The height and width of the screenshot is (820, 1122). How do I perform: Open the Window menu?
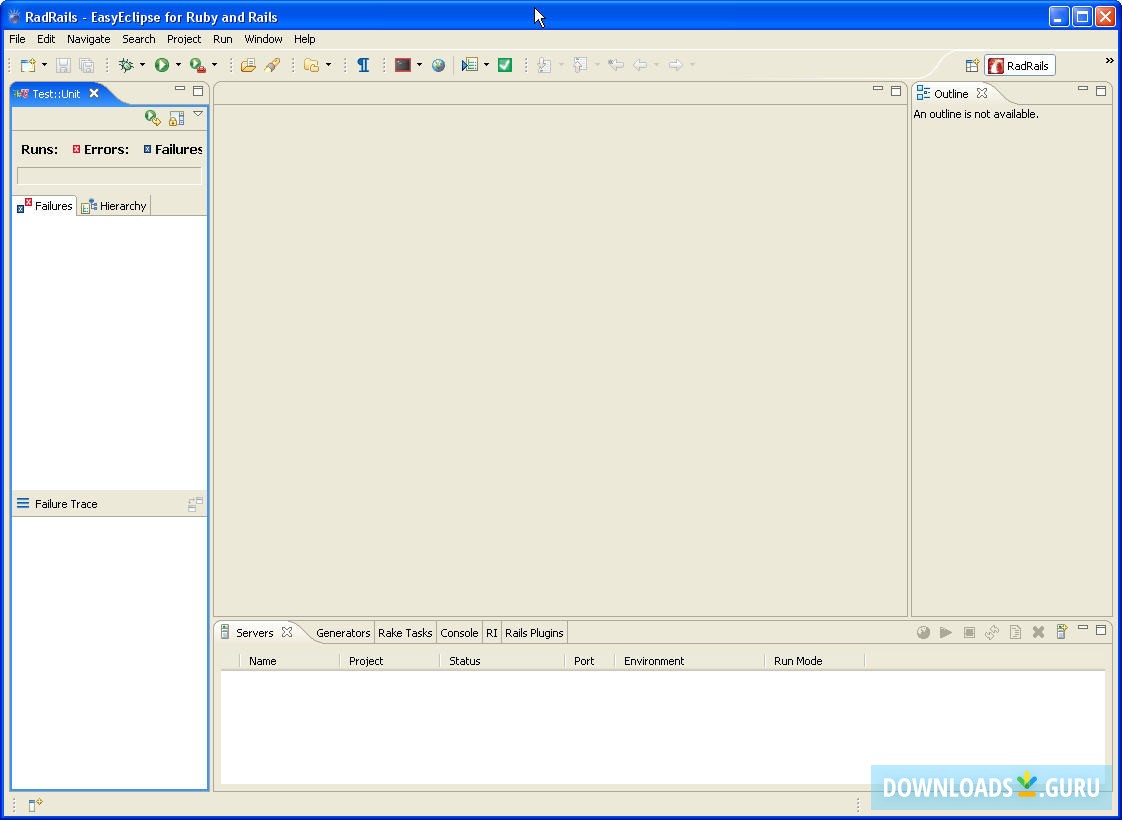coord(263,39)
